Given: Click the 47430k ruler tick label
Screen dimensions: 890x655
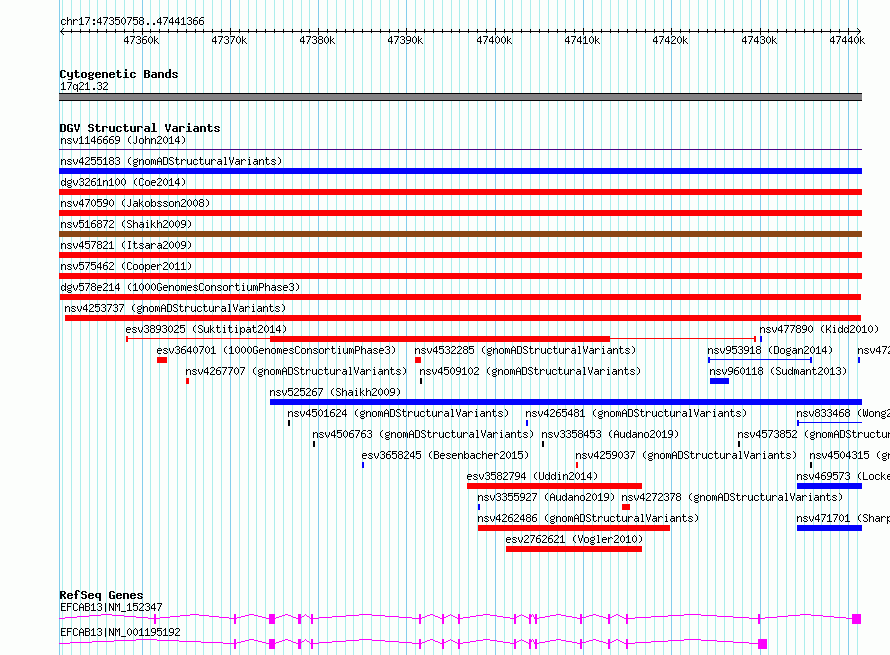Looking at the screenshot, I should [759, 41].
